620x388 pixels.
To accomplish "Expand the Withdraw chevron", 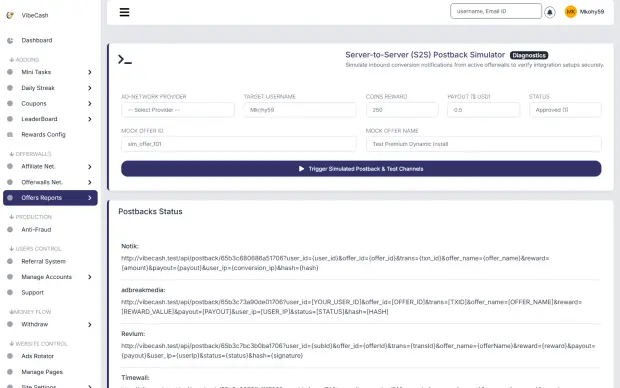I will pyautogui.click(x=90, y=324).
